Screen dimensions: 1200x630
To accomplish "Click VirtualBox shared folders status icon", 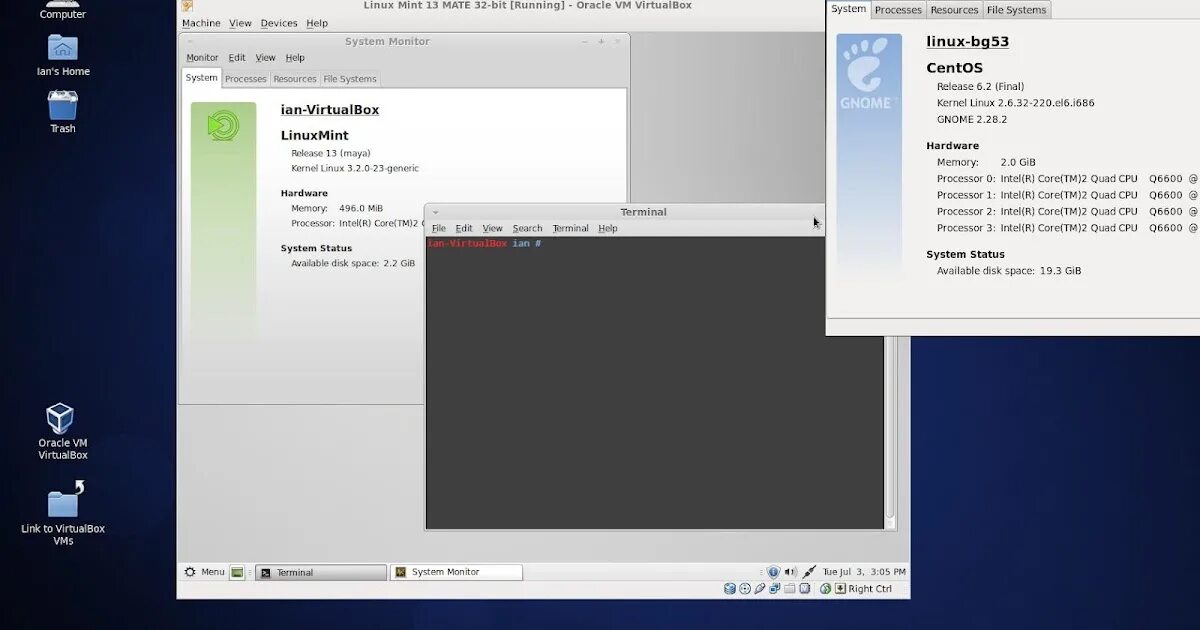I will [x=790, y=589].
